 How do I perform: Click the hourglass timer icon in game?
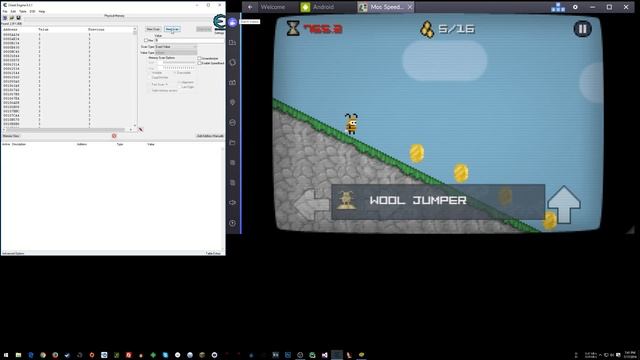pyautogui.click(x=293, y=28)
